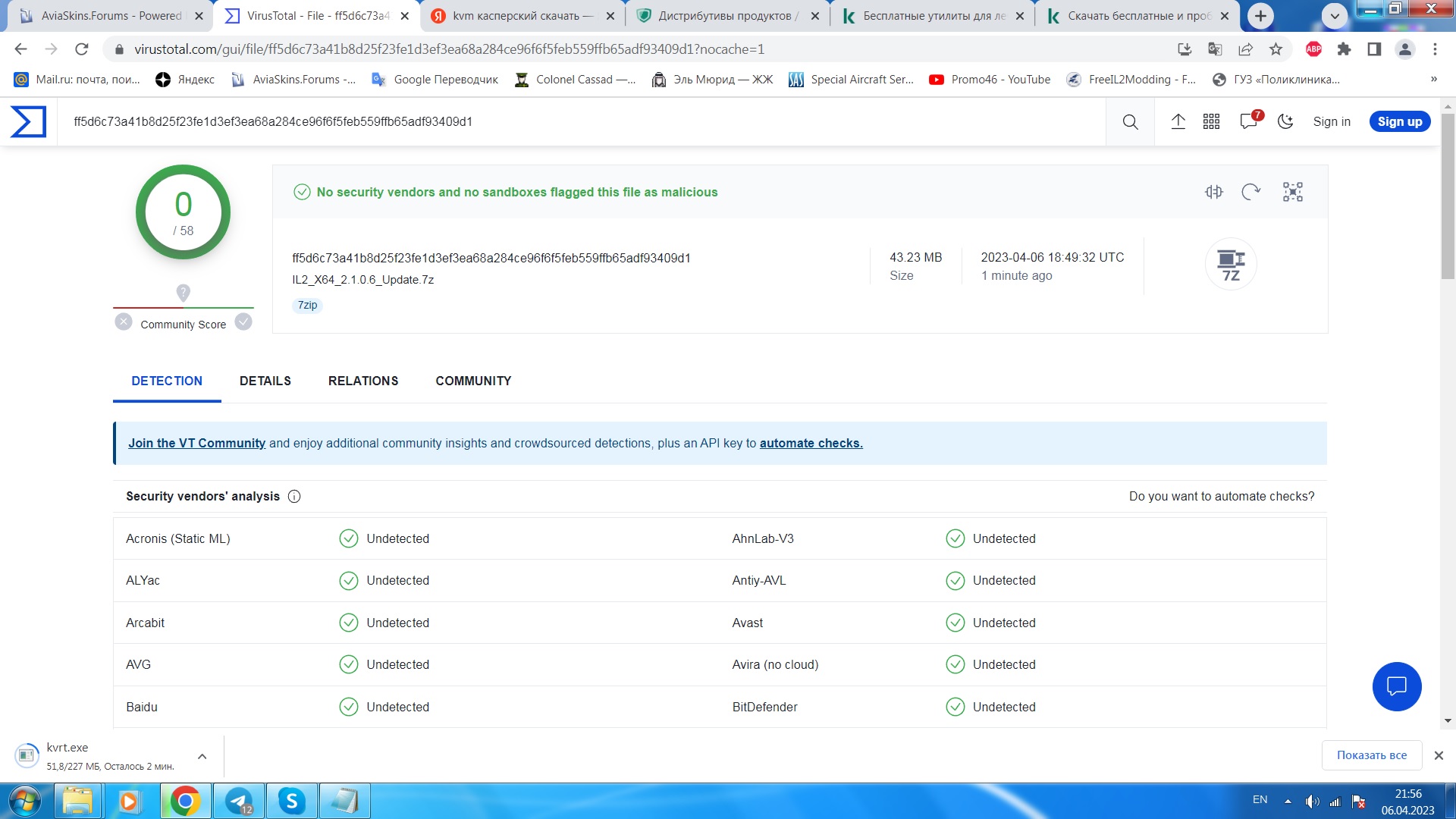Open the Google Переводчик bookmark

click(x=435, y=80)
